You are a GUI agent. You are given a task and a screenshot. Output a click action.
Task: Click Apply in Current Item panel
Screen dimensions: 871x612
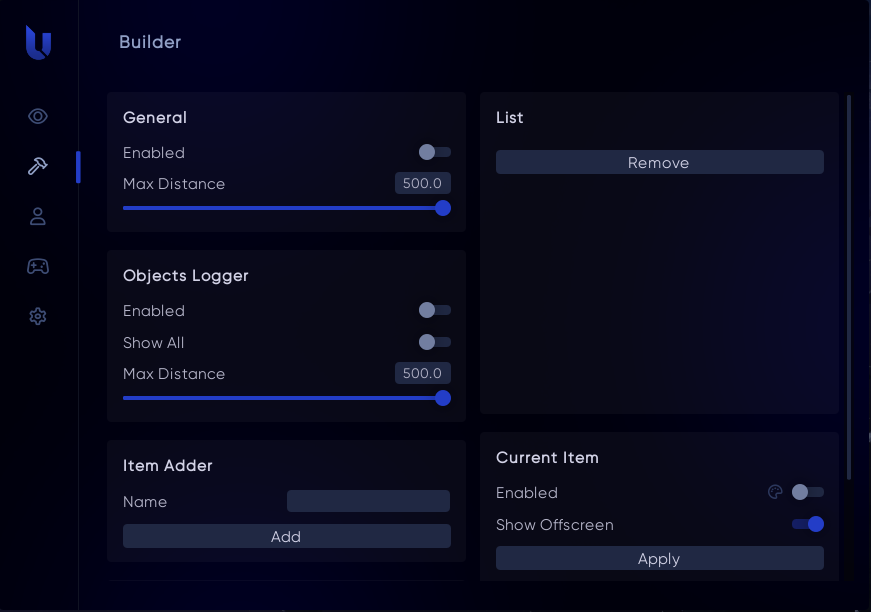click(x=659, y=559)
